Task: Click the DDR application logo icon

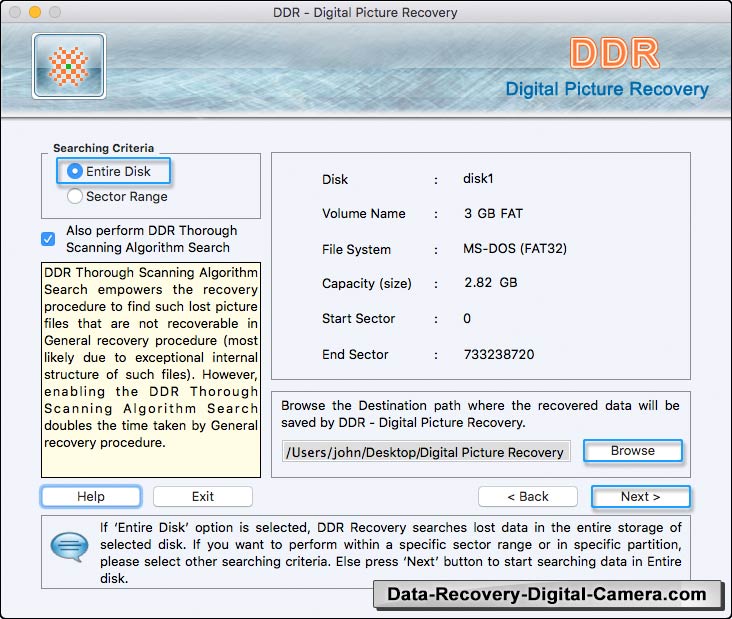Action: pyautogui.click(x=69, y=66)
